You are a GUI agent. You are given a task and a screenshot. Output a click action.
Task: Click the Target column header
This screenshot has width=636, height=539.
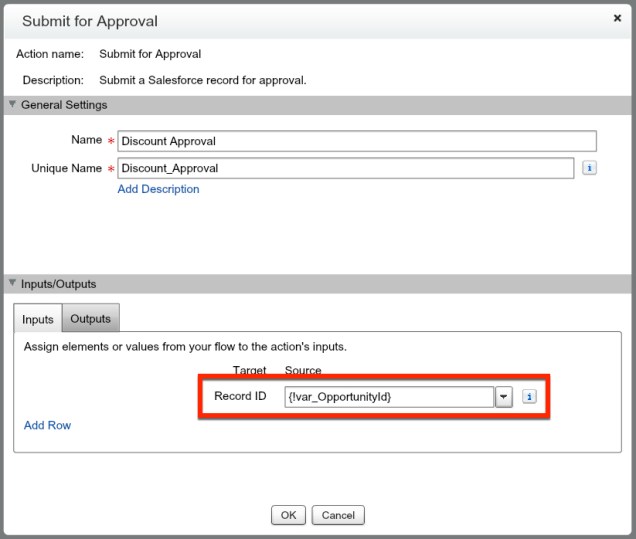coord(249,371)
